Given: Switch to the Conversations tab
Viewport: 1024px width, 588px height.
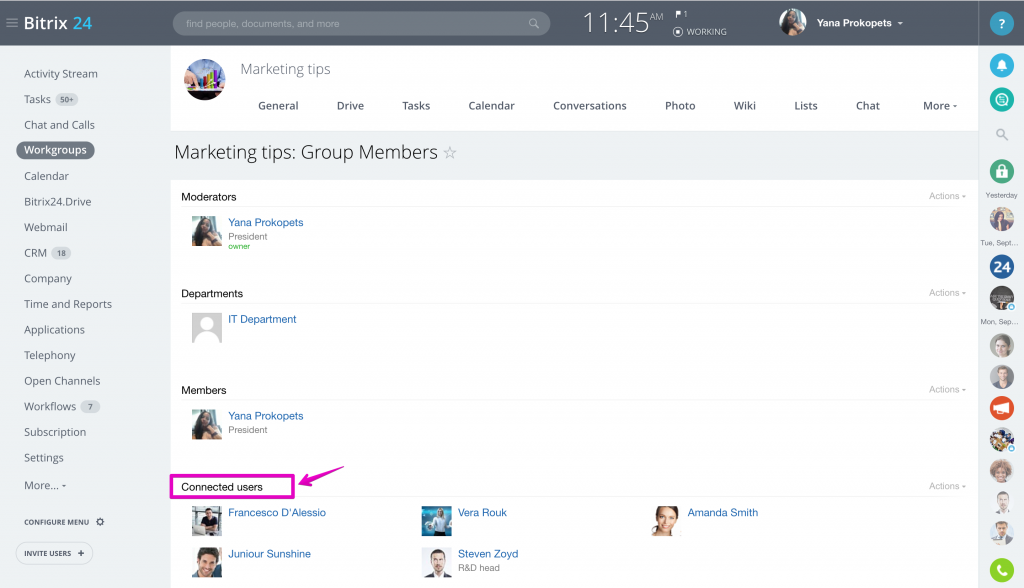Looking at the screenshot, I should (x=590, y=106).
